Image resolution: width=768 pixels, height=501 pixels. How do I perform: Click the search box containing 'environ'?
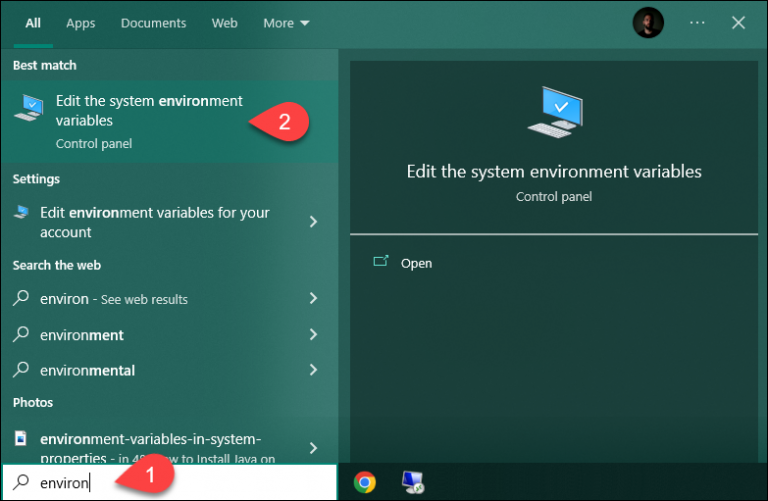point(169,482)
